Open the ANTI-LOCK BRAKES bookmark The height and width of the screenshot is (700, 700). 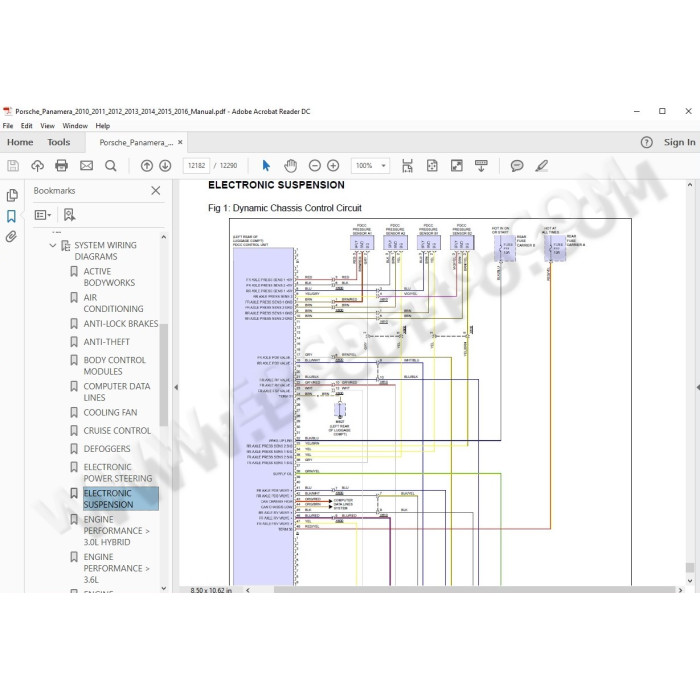pos(121,323)
